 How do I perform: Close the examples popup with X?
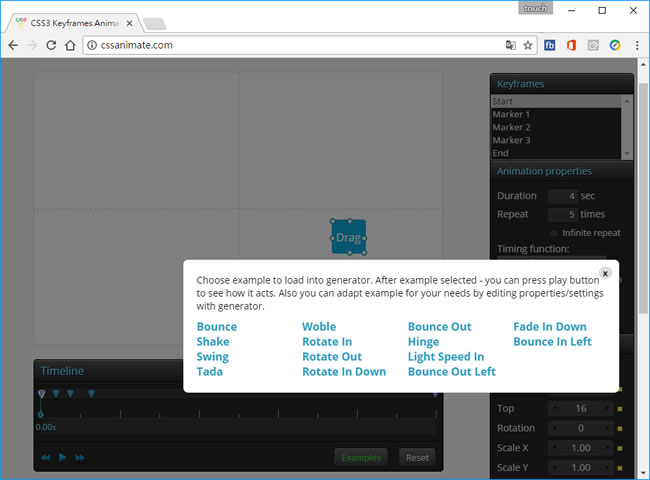(605, 273)
